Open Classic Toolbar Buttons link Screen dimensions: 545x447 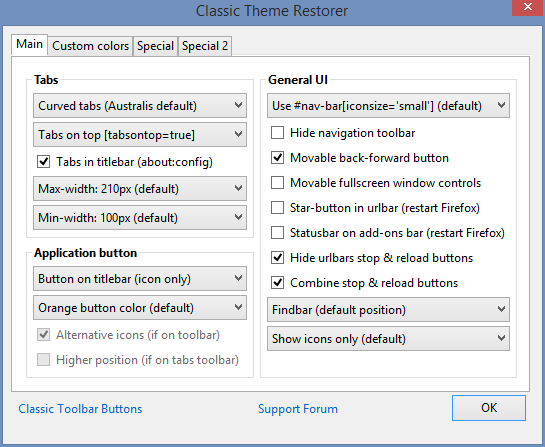pos(80,409)
